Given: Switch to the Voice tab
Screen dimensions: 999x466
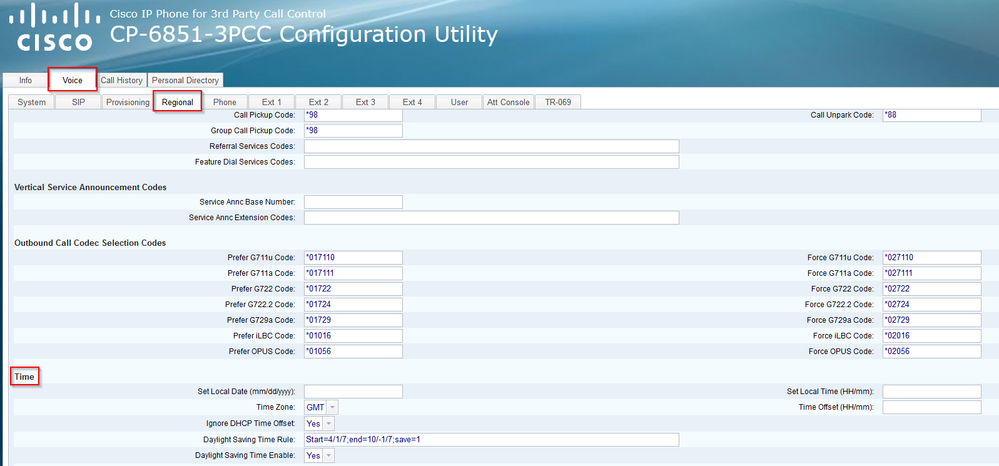Looking at the screenshot, I should coord(73,80).
